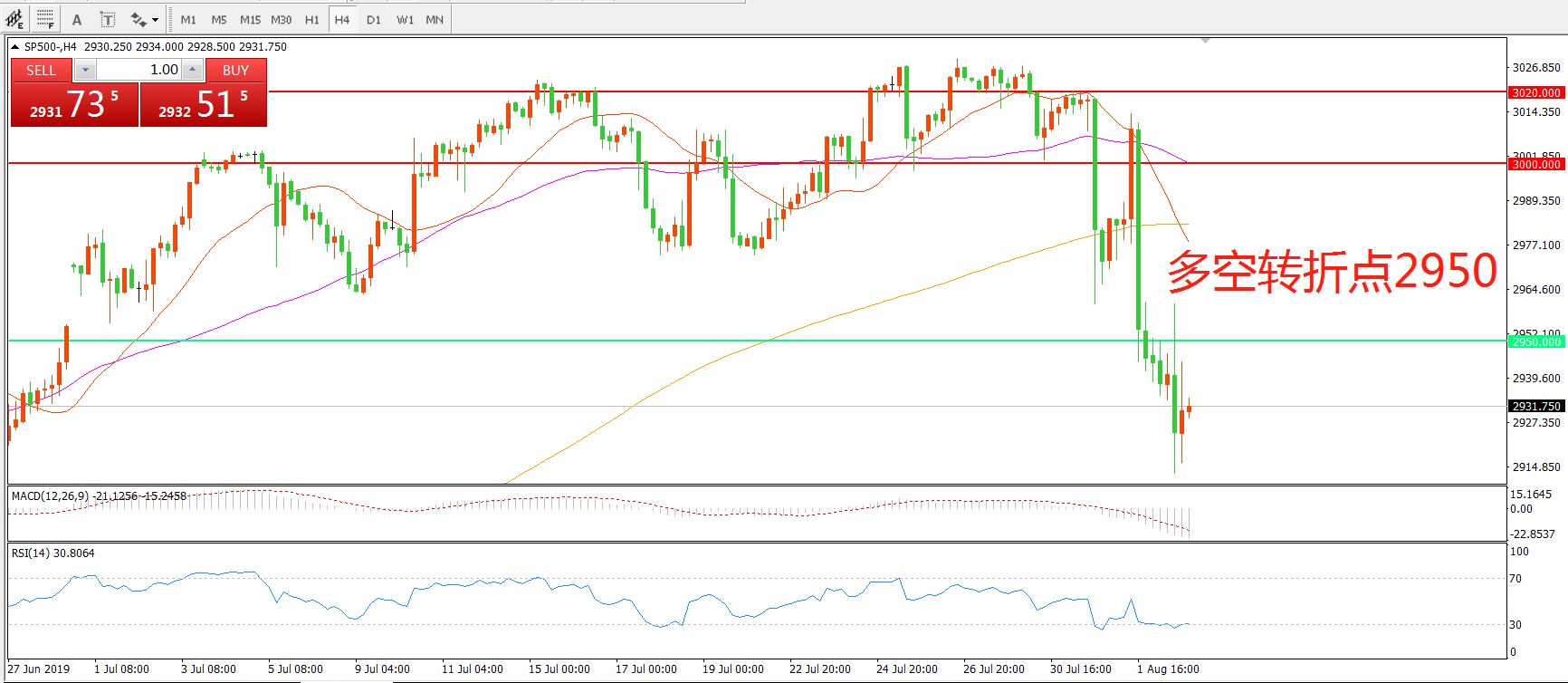Viewport: 1568px width, 683px height.
Task: Select the W1 weekly timeframe
Action: tap(405, 19)
